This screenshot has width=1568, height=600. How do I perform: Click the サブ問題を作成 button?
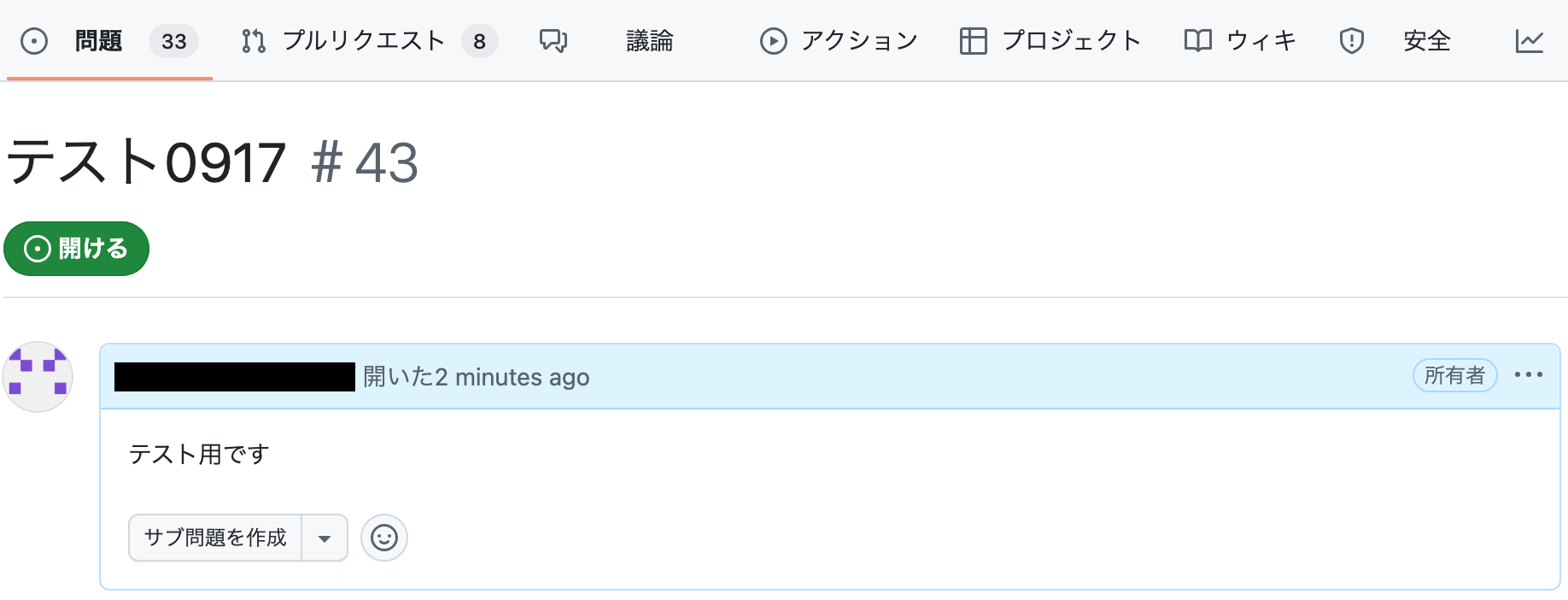tap(215, 538)
